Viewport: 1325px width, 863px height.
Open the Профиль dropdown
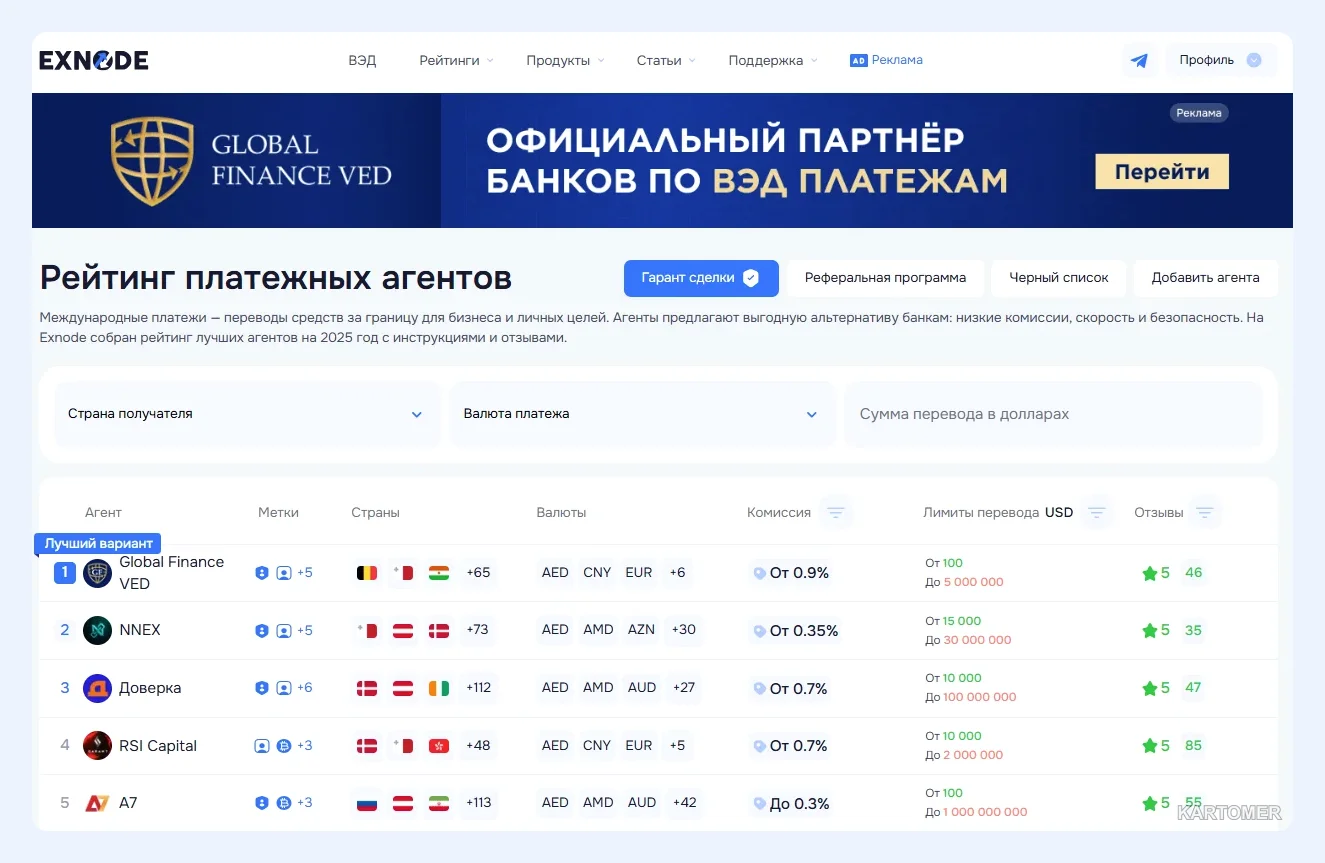tap(1221, 60)
